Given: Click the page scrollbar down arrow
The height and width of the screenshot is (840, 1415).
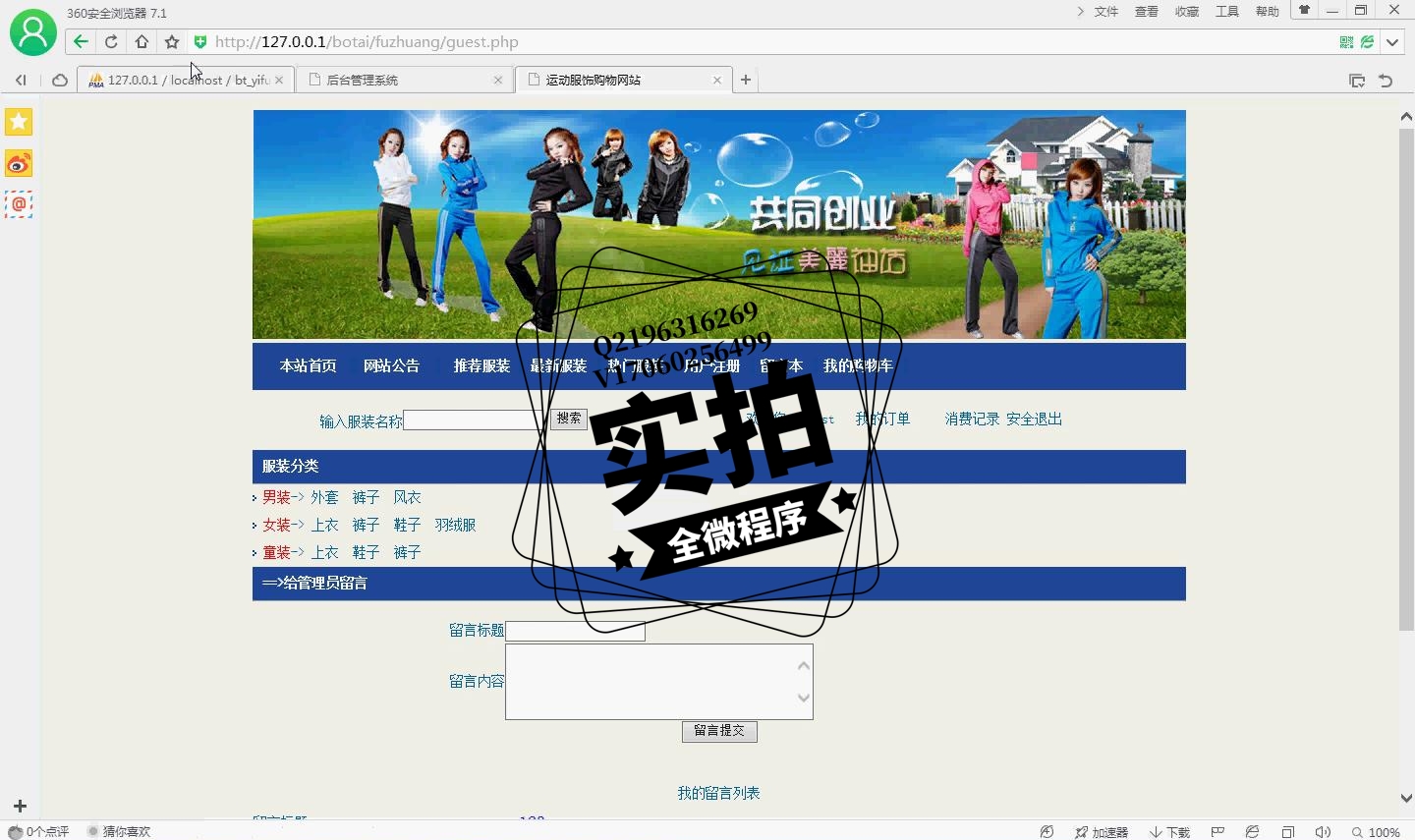Looking at the screenshot, I should [1406, 798].
